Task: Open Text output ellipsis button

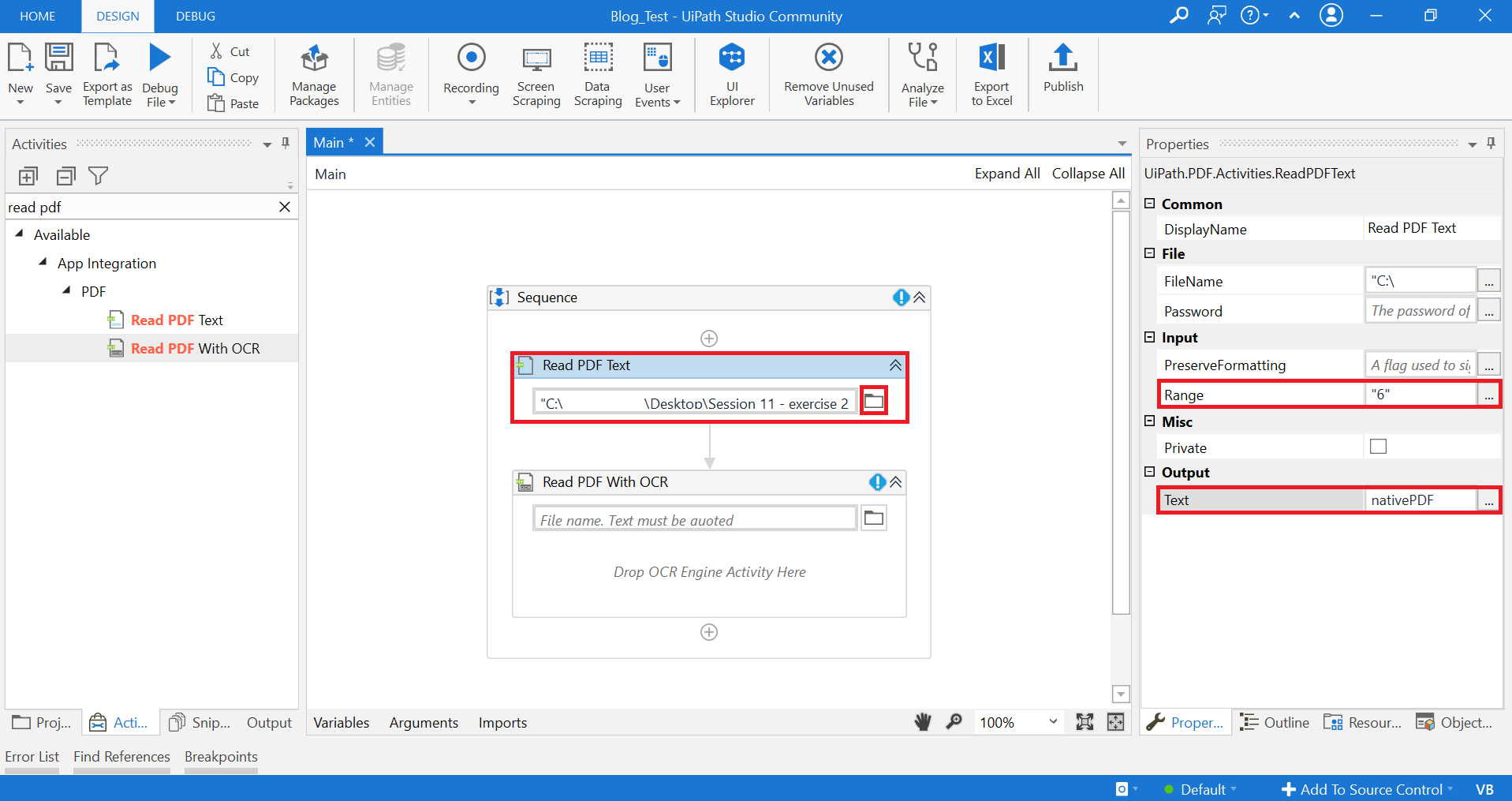Action: pos(1488,500)
